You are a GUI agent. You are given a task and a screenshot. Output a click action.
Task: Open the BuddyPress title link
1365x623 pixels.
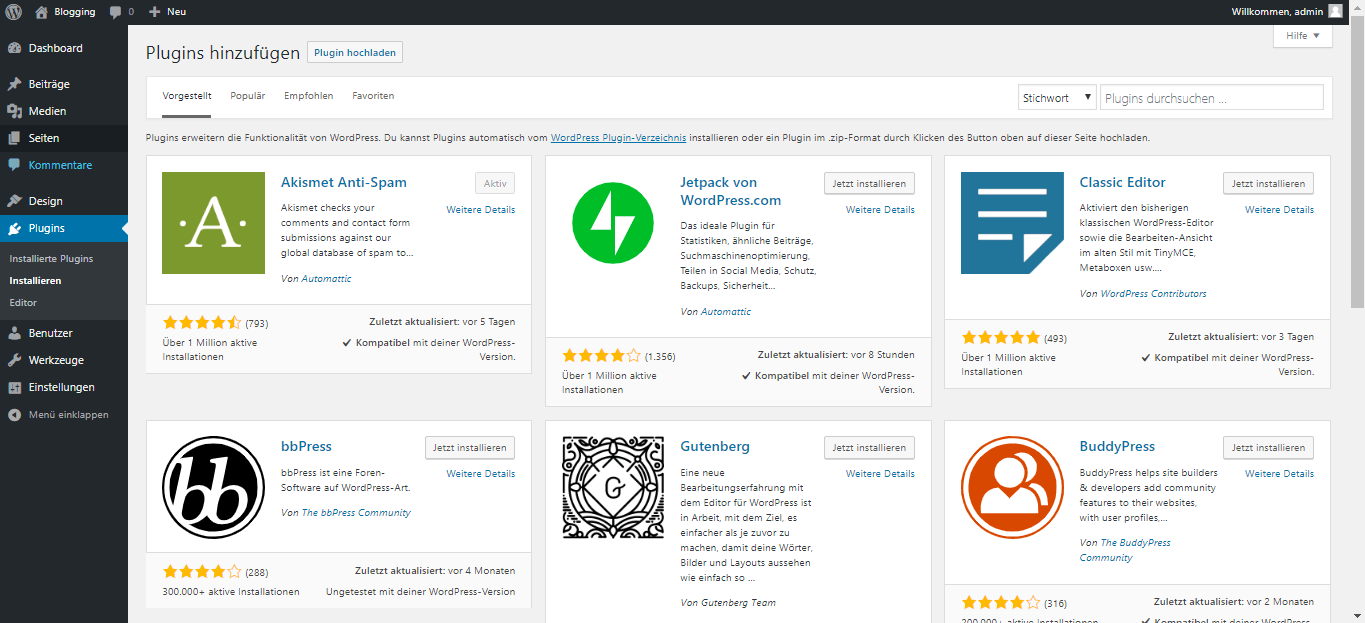coord(1117,446)
